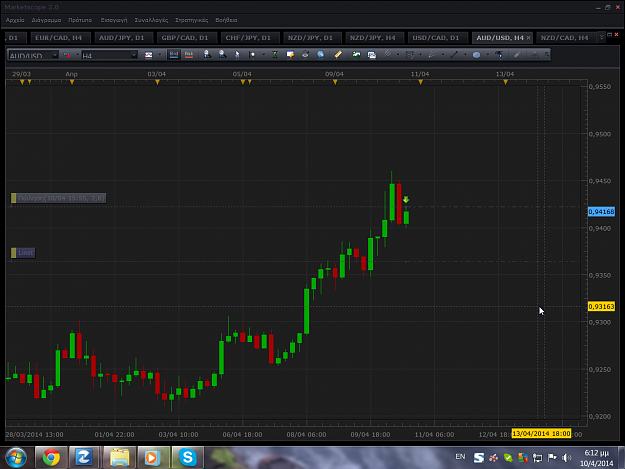Select the text label tool icon
625x469 pixels.
499,55
